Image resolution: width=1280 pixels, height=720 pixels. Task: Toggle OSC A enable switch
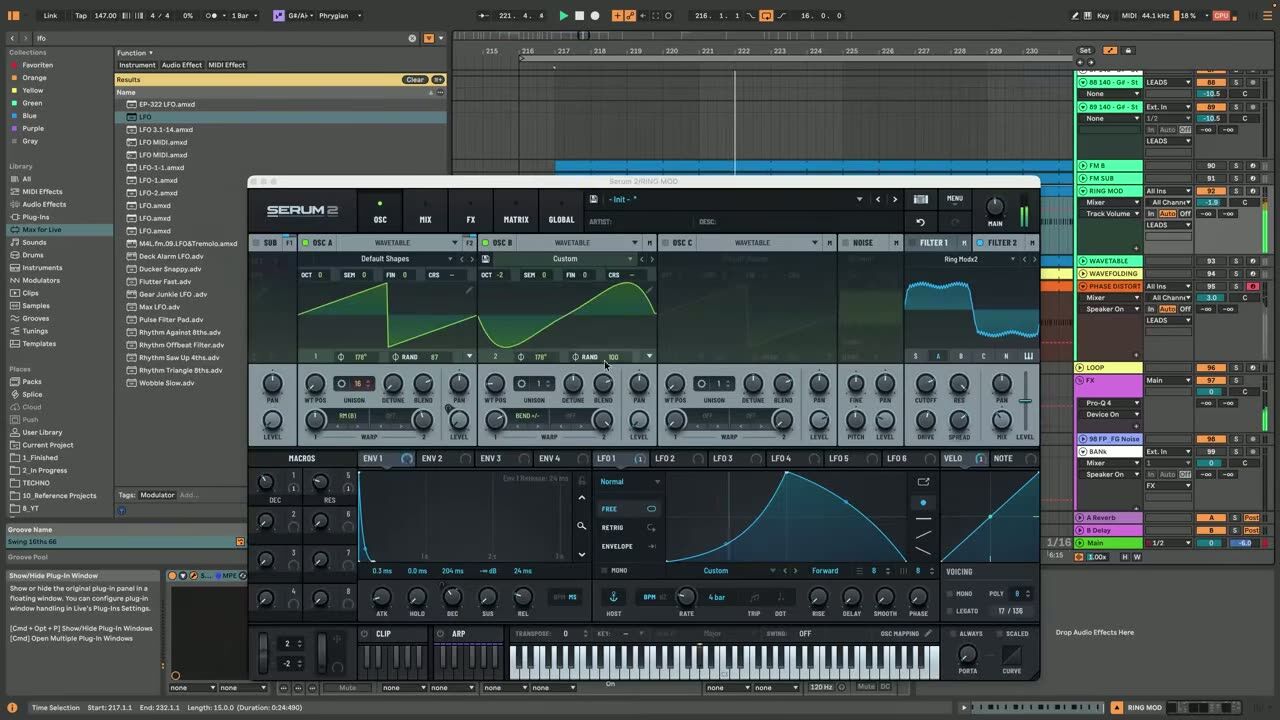point(305,243)
